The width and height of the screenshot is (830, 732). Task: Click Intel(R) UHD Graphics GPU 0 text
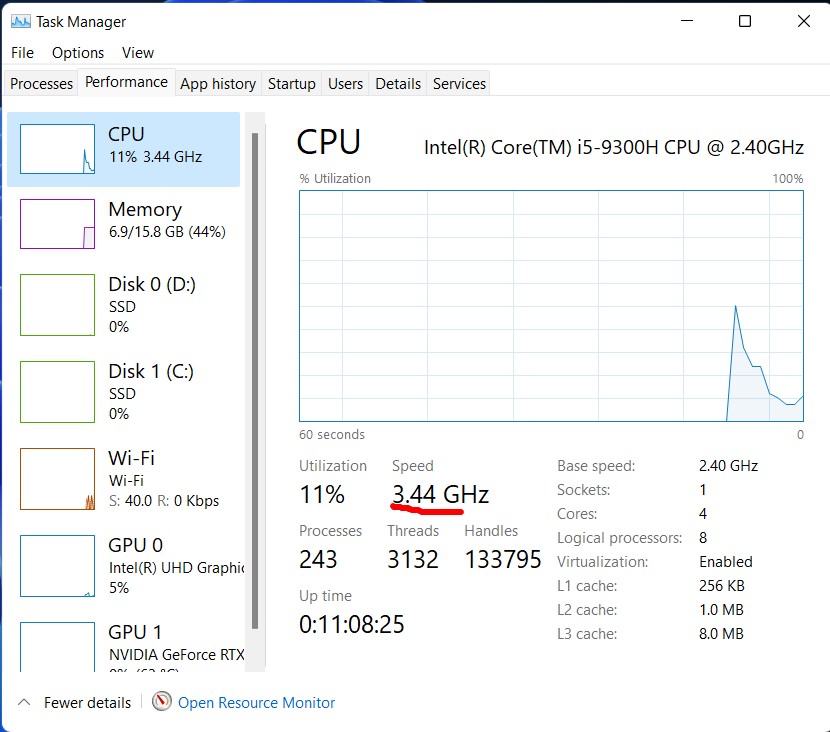point(176,567)
